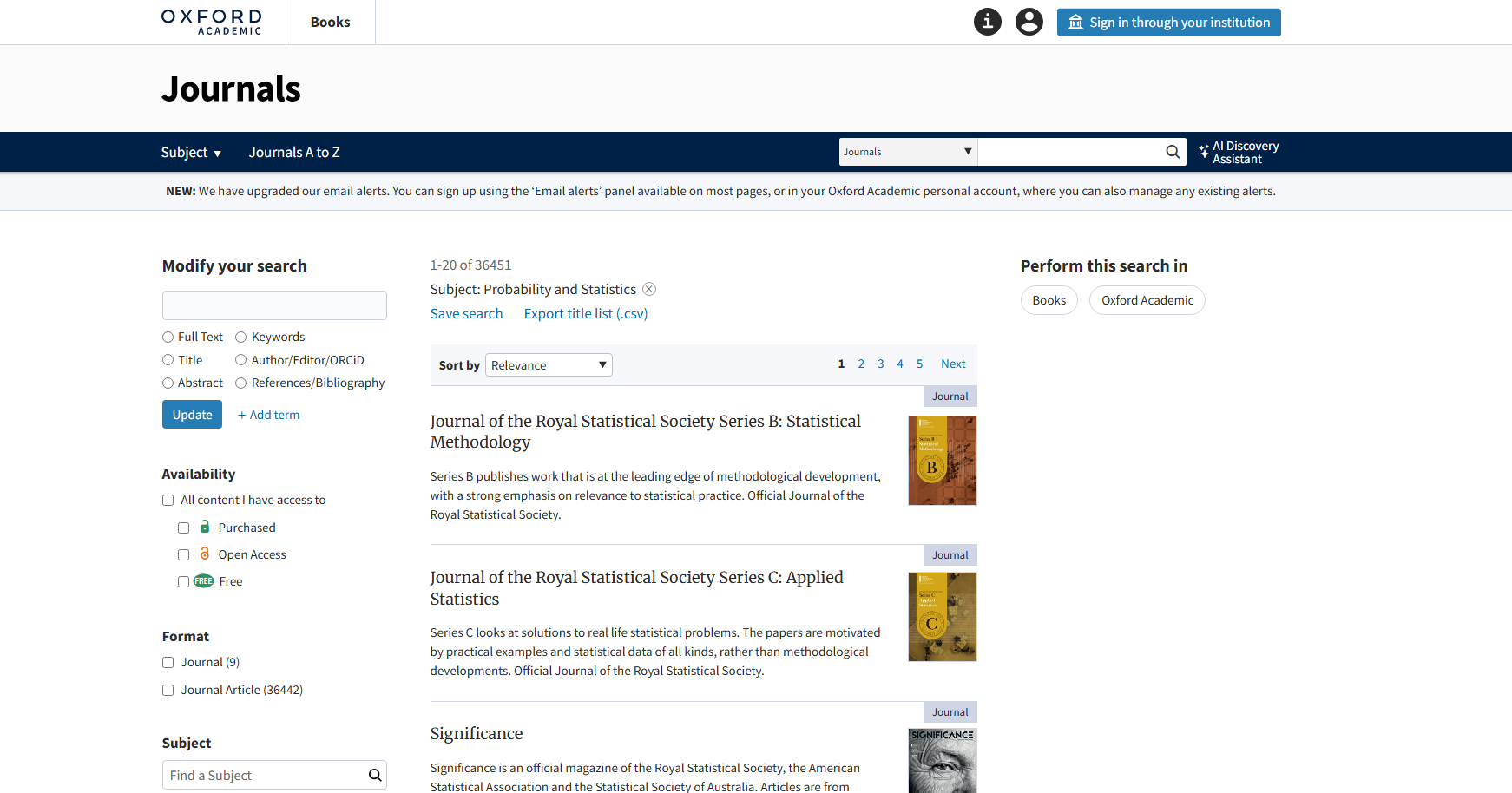
Task: Open the user account profile icon
Action: click(x=1029, y=22)
